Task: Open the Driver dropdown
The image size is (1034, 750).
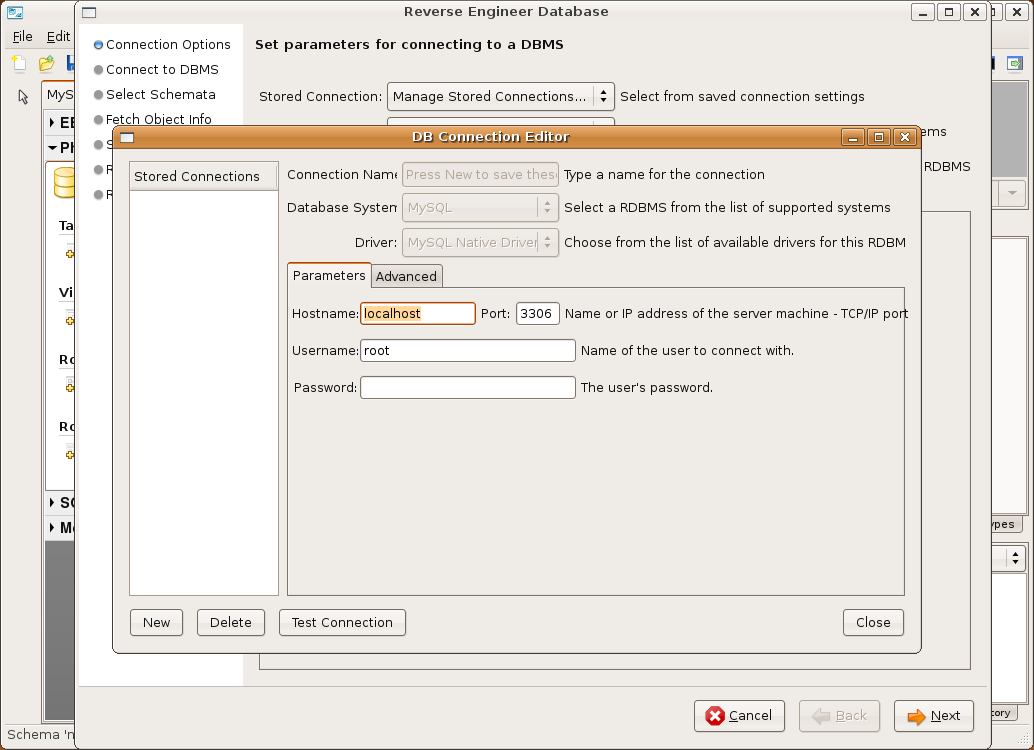Action: [480, 243]
